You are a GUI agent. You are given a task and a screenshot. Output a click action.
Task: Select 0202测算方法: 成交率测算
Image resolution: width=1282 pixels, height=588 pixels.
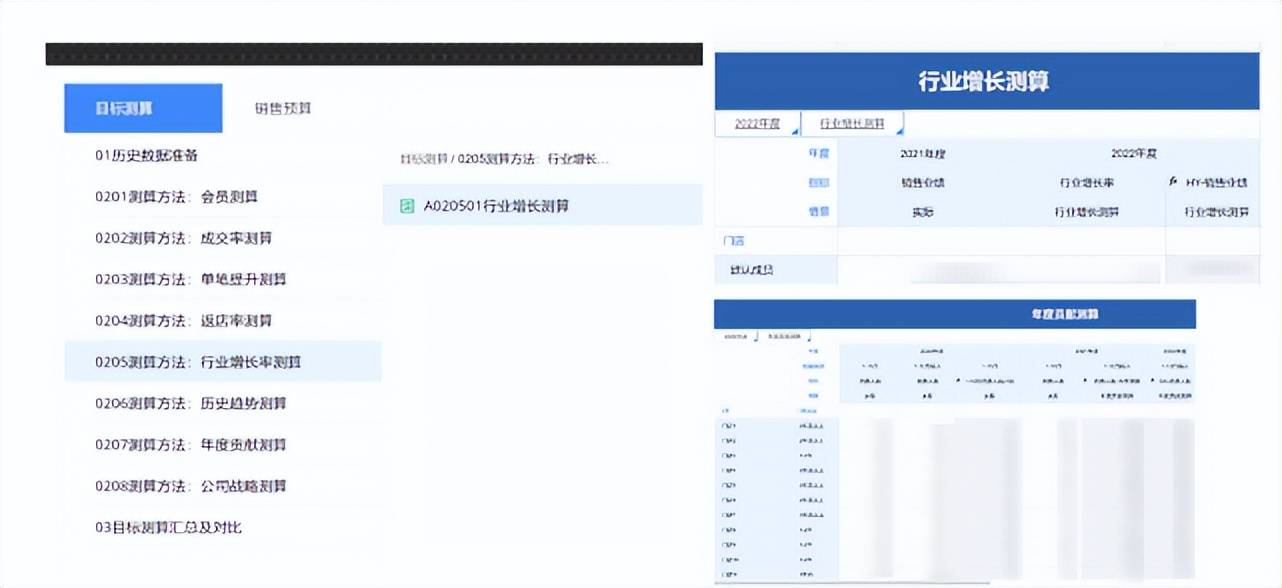coord(180,239)
